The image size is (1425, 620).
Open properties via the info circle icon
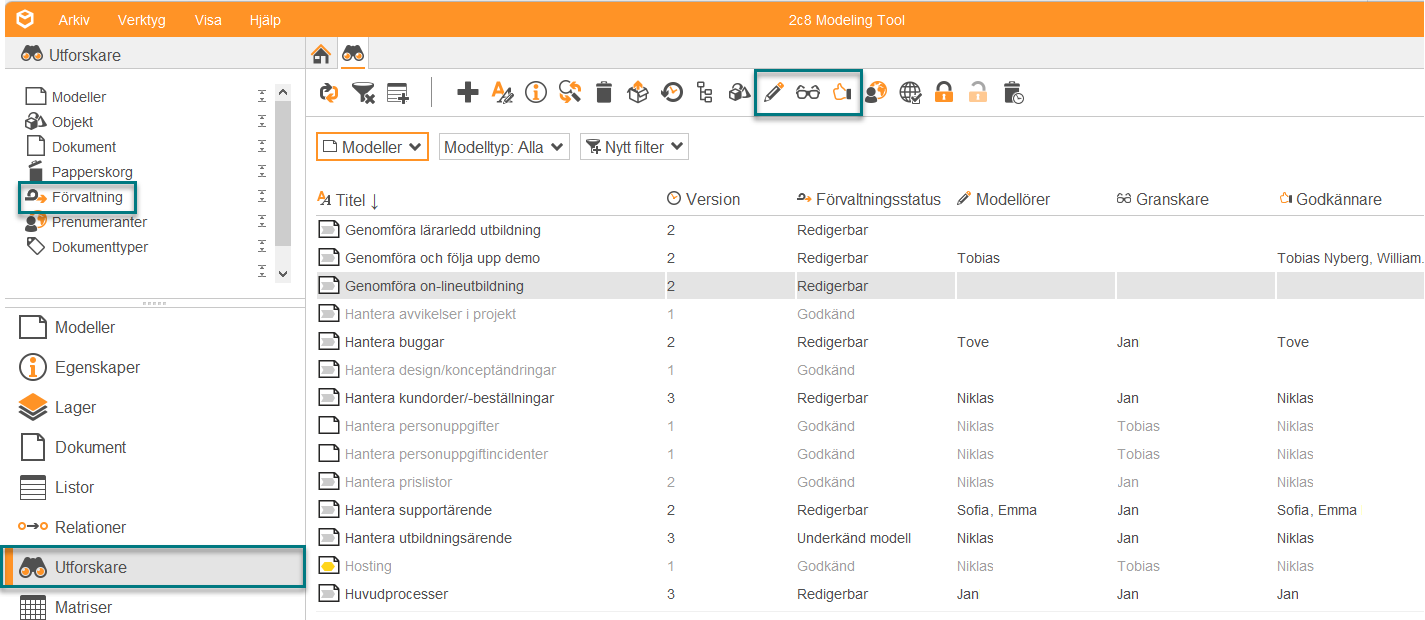(x=536, y=93)
